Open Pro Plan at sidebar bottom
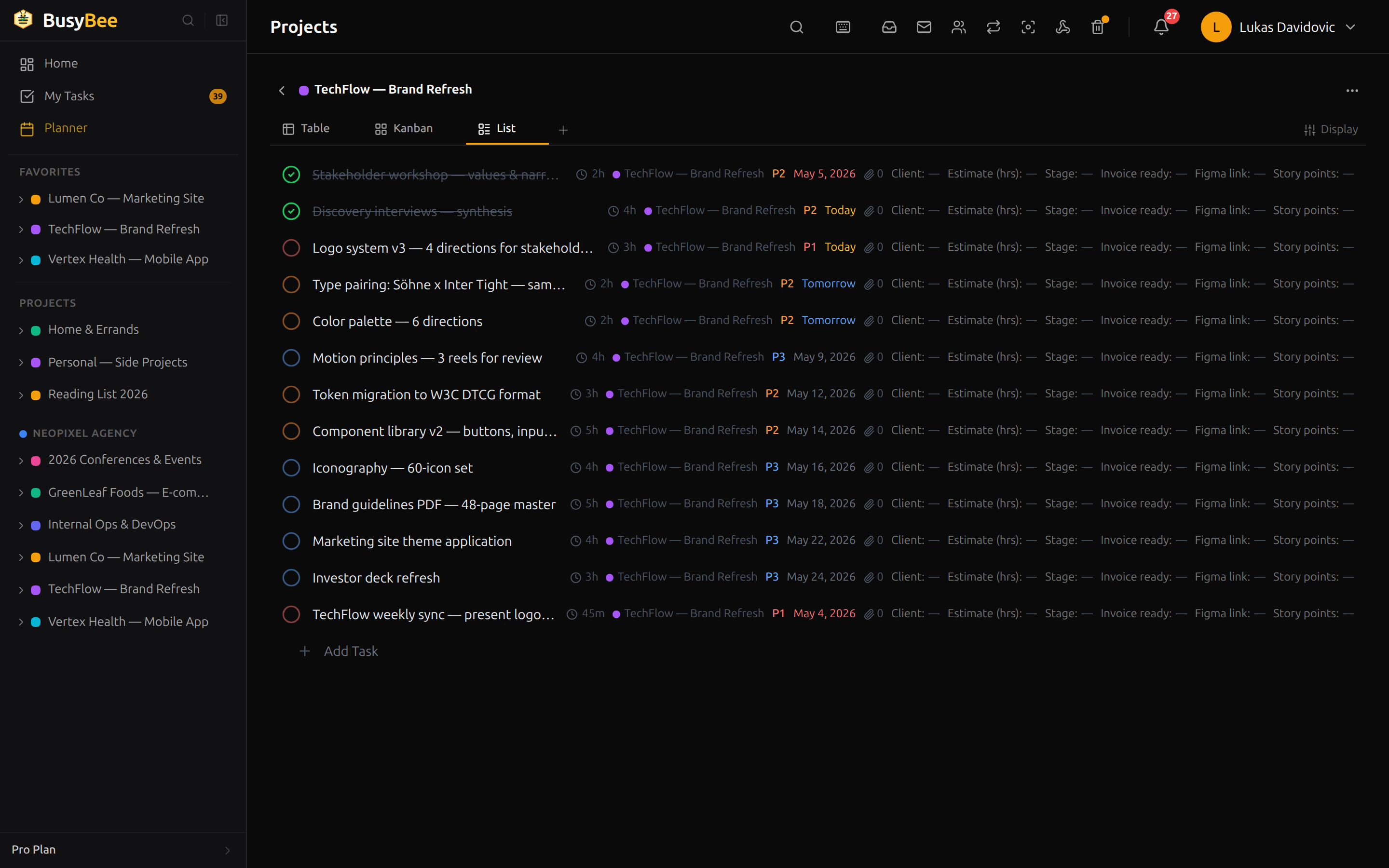 [123, 850]
